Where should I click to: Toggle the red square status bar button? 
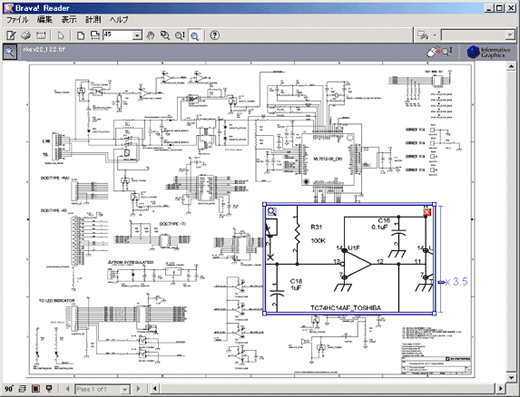[36, 389]
